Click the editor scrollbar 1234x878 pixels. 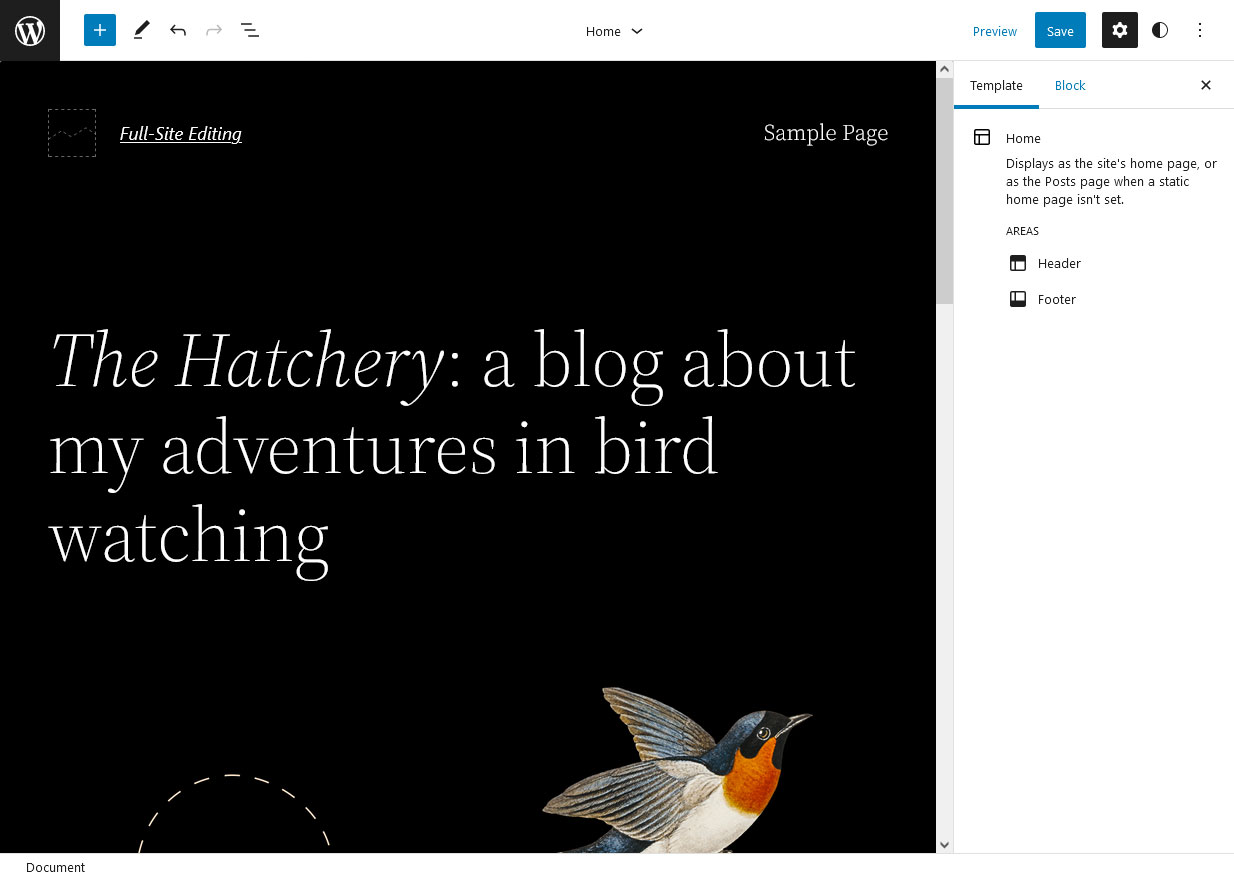coord(944,180)
